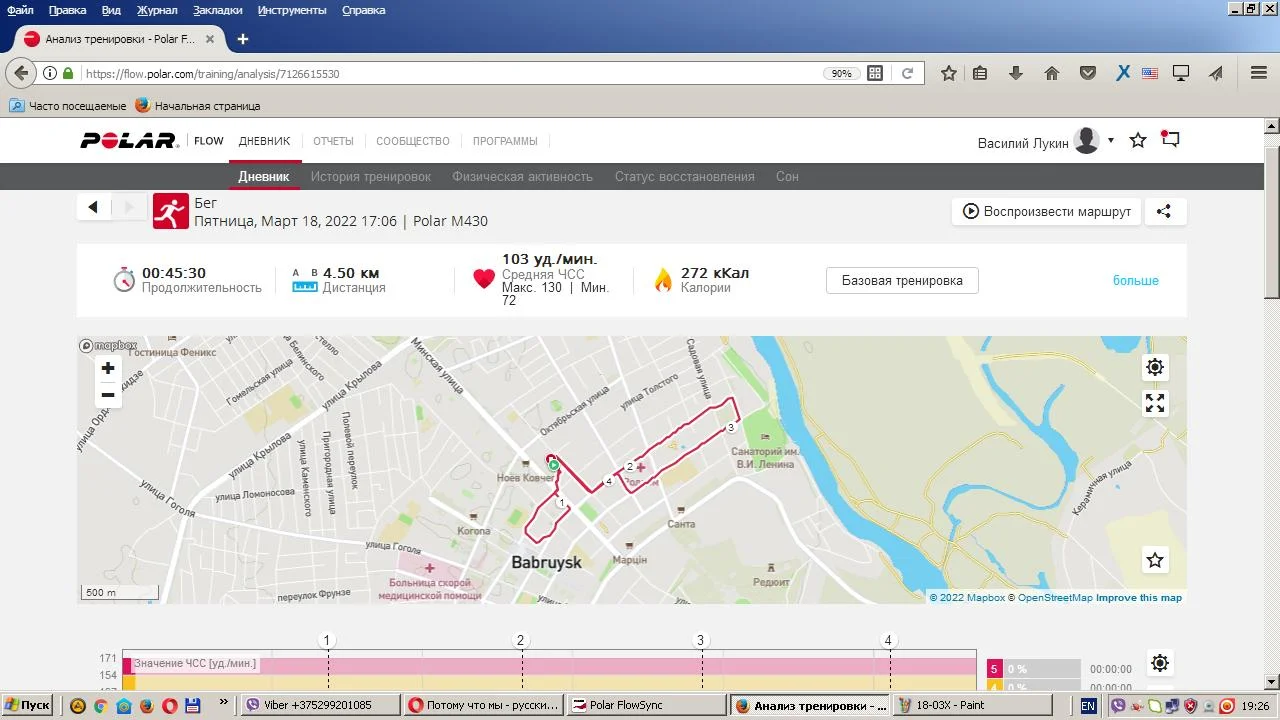1280x720 pixels.
Task: Open the История тренировок sub-tab
Action: 371,177
